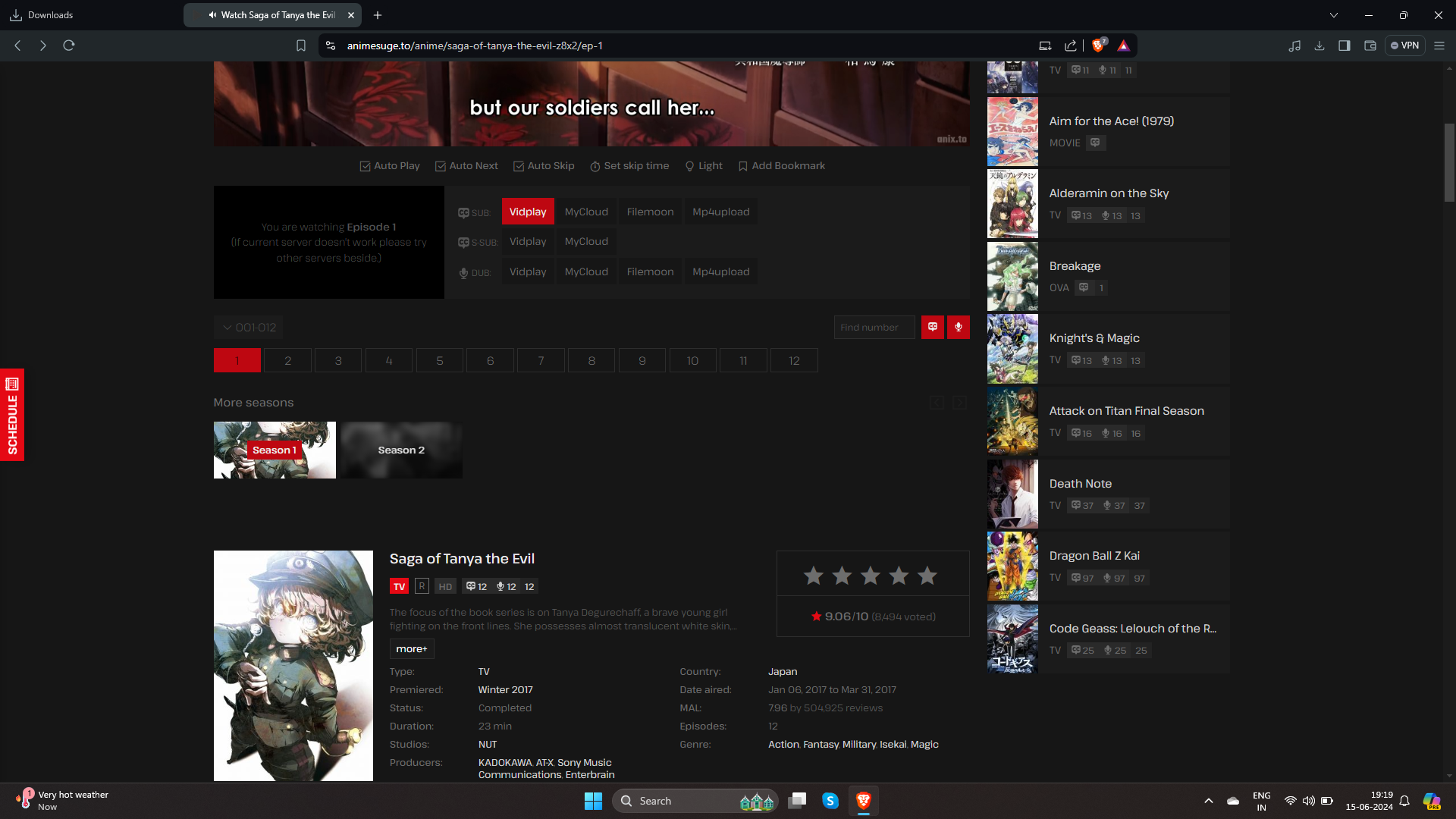Click the browser address bar URL
The width and height of the screenshot is (1456, 819).
[x=475, y=45]
